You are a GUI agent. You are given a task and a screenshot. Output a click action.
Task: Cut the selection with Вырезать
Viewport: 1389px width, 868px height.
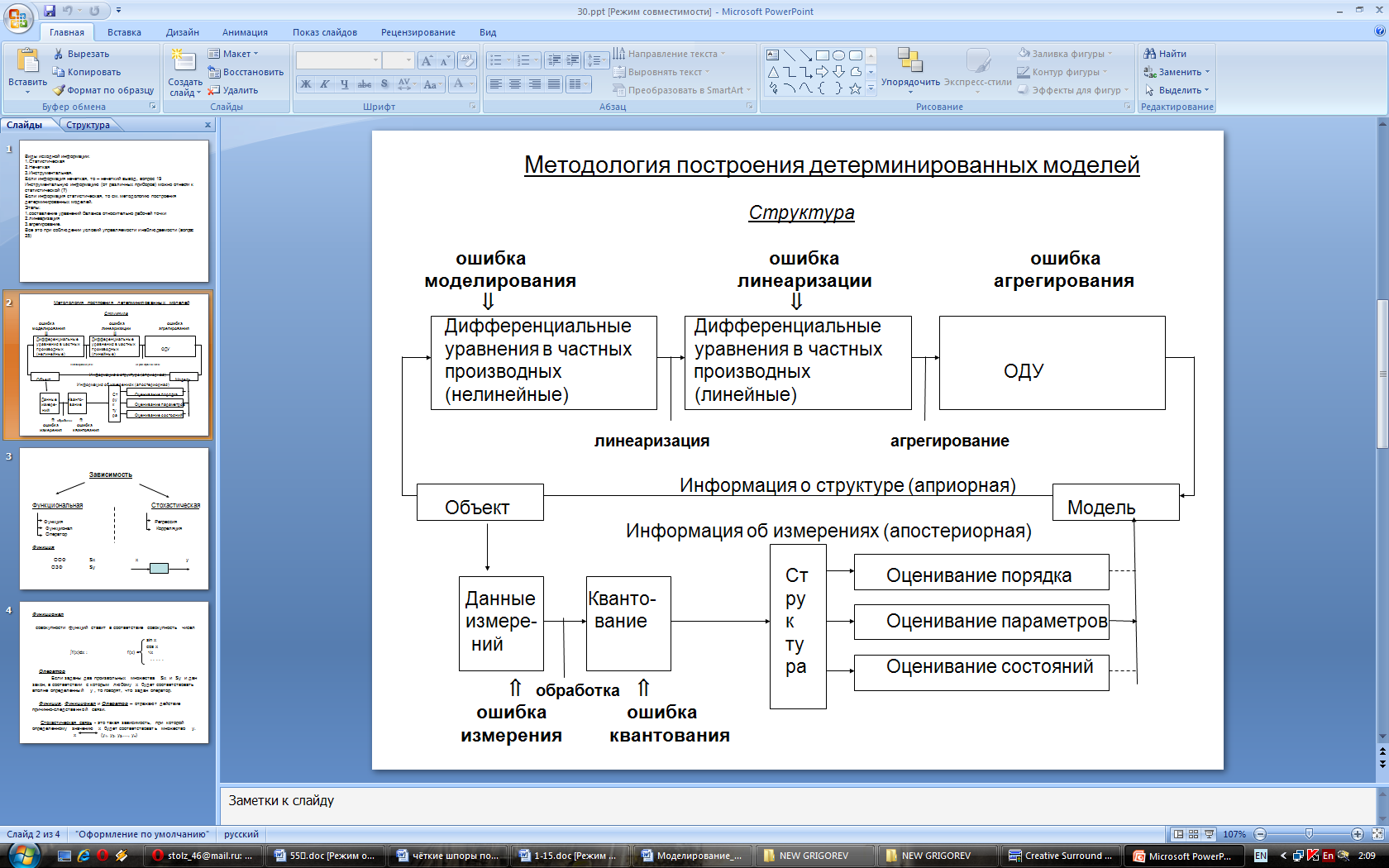click(81, 54)
